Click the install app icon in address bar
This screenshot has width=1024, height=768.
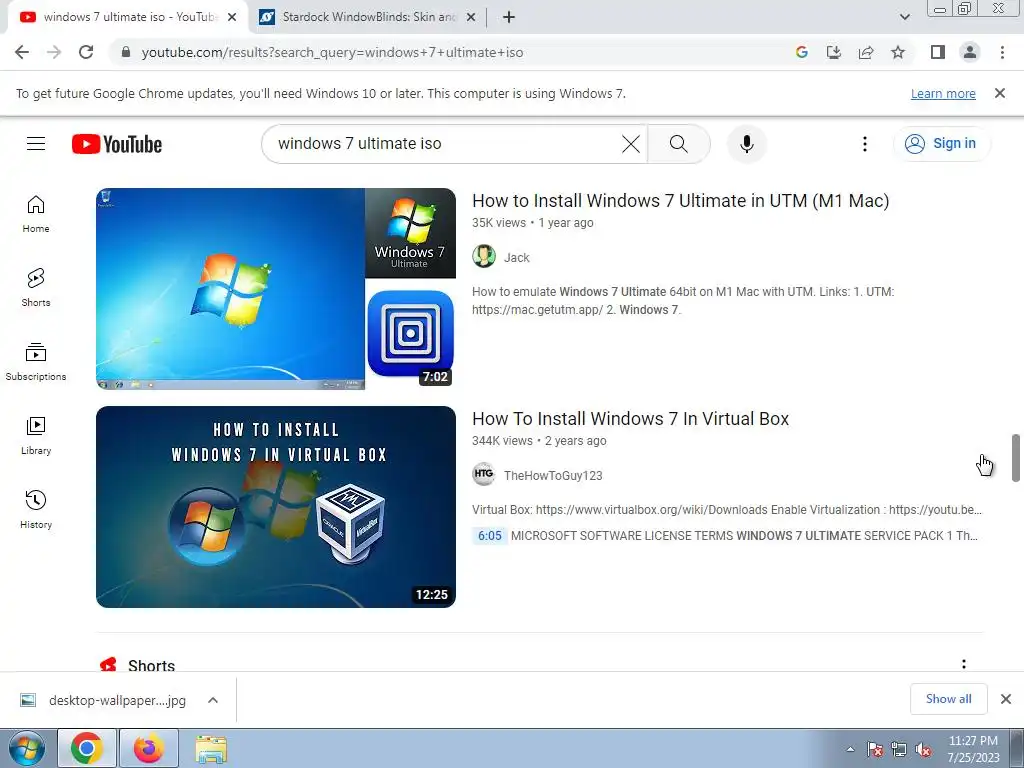(x=834, y=52)
